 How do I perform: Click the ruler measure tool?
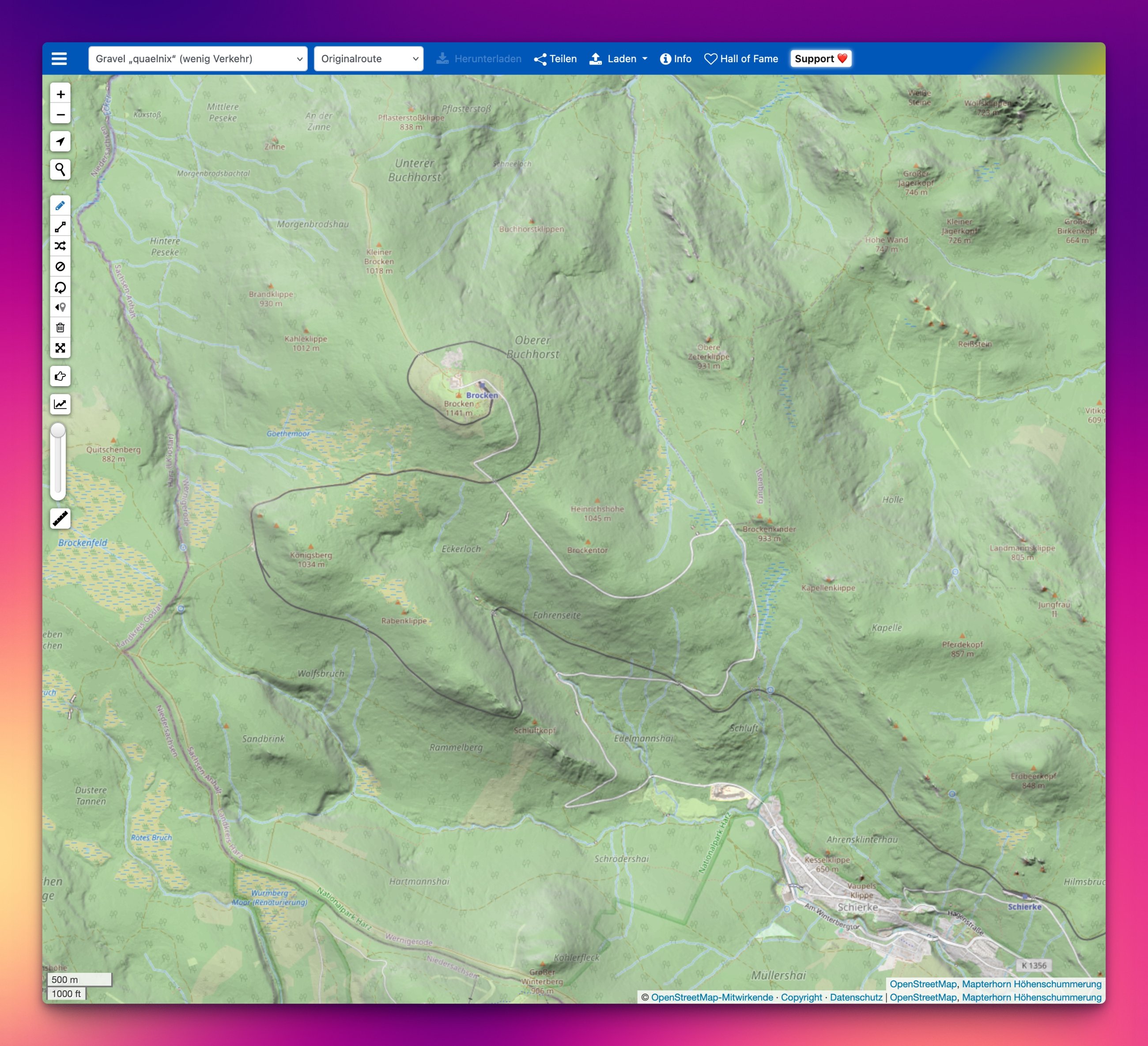coord(60,519)
